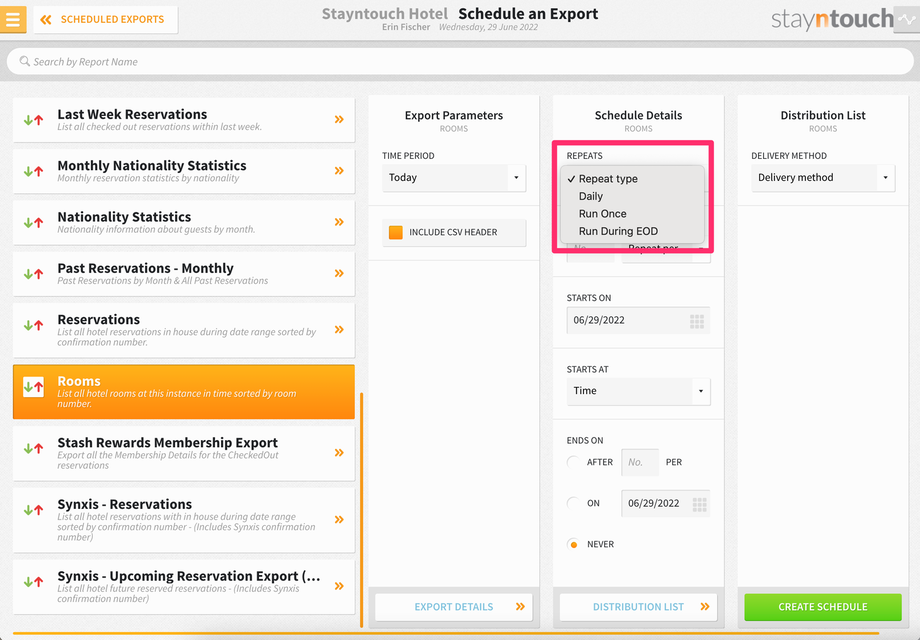This screenshot has height=640, width=920.
Task: Click export arrows icon for Last Week Reservations
Action: [x=33, y=120]
